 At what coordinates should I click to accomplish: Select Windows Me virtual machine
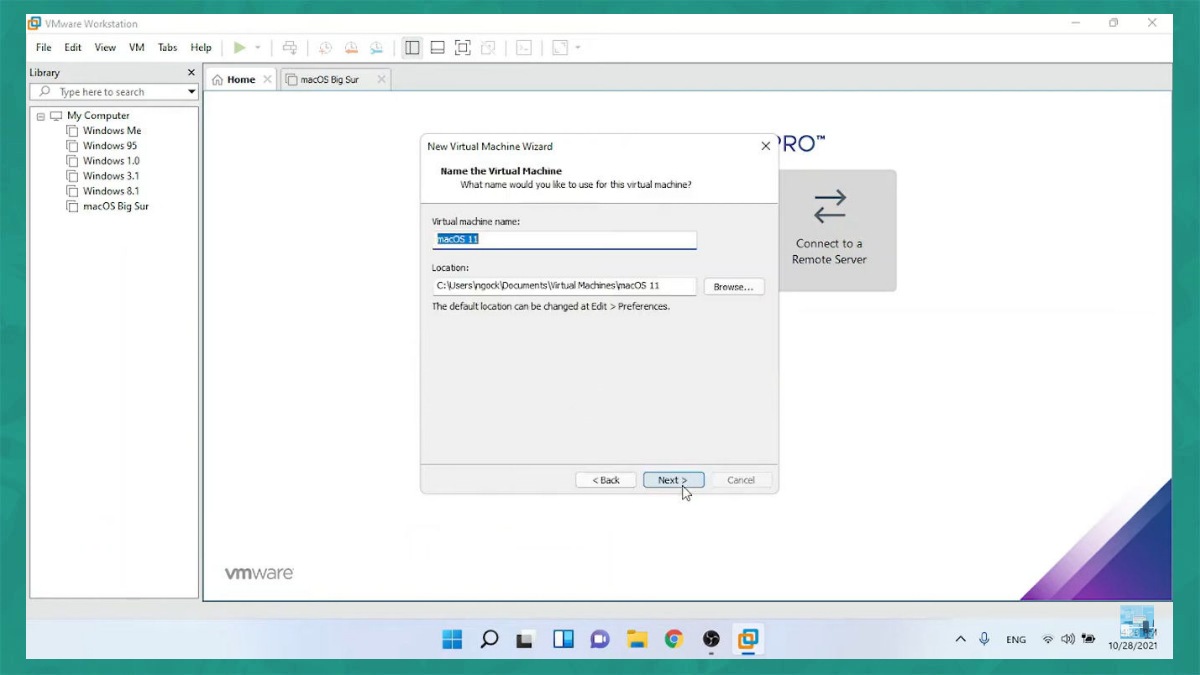[112, 131]
